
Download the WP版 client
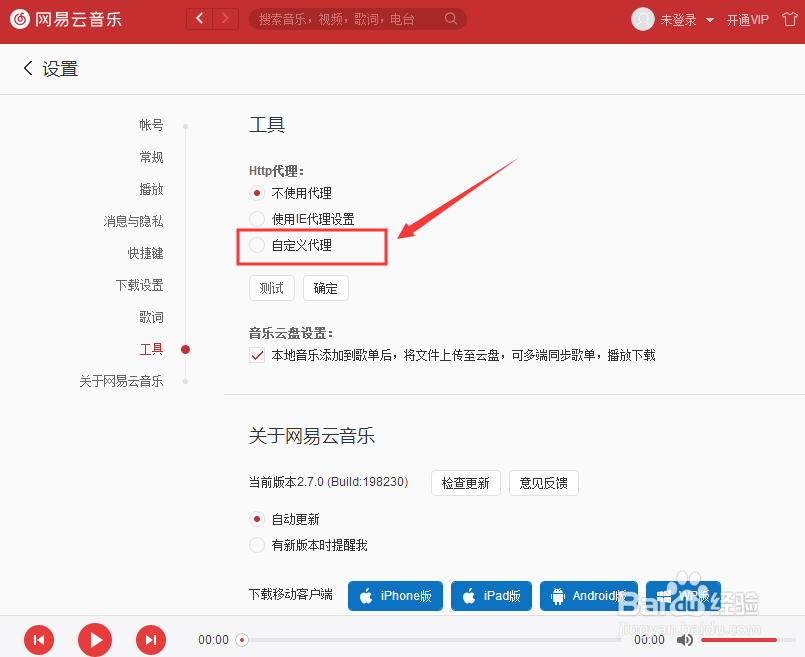pos(683,596)
